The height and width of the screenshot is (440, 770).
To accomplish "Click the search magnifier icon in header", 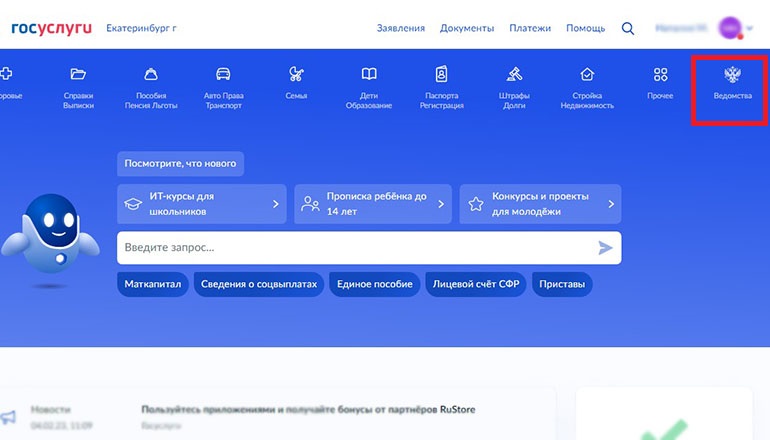I will 628,28.
